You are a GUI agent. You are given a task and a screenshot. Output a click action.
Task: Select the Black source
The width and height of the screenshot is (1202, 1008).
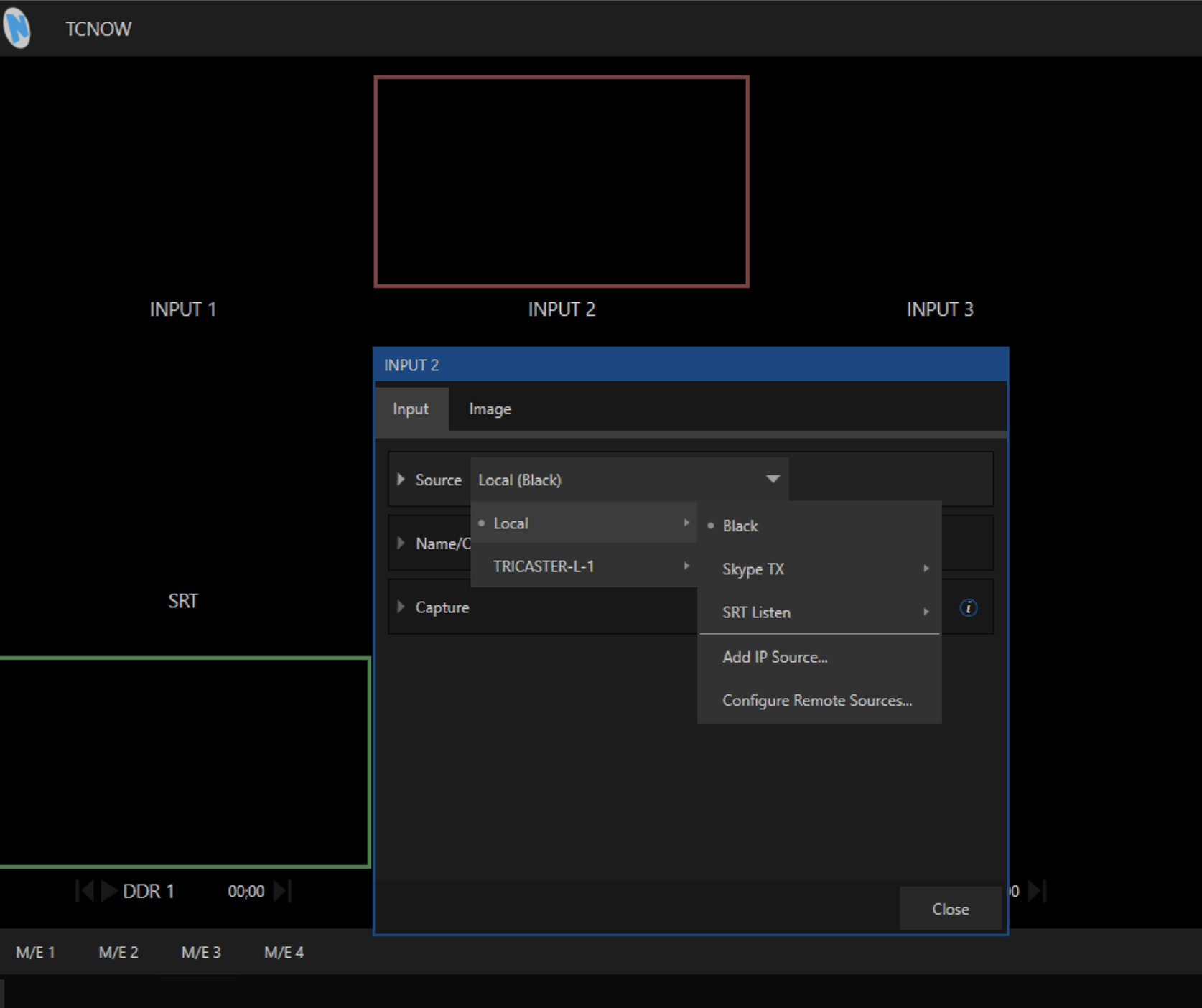tap(819, 526)
